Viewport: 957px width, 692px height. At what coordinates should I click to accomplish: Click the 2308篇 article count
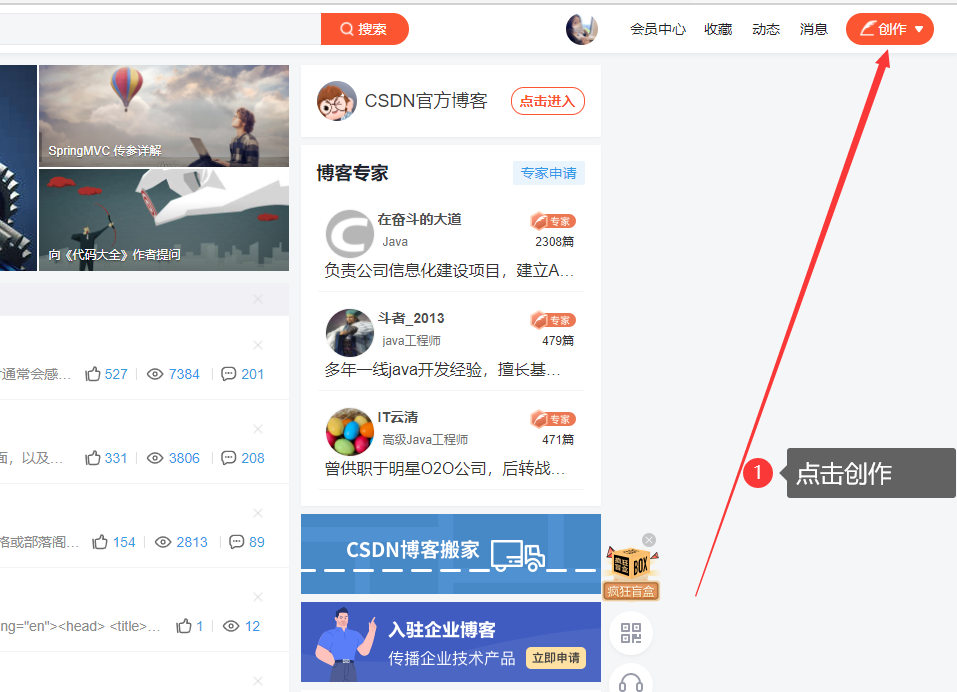[x=554, y=242]
